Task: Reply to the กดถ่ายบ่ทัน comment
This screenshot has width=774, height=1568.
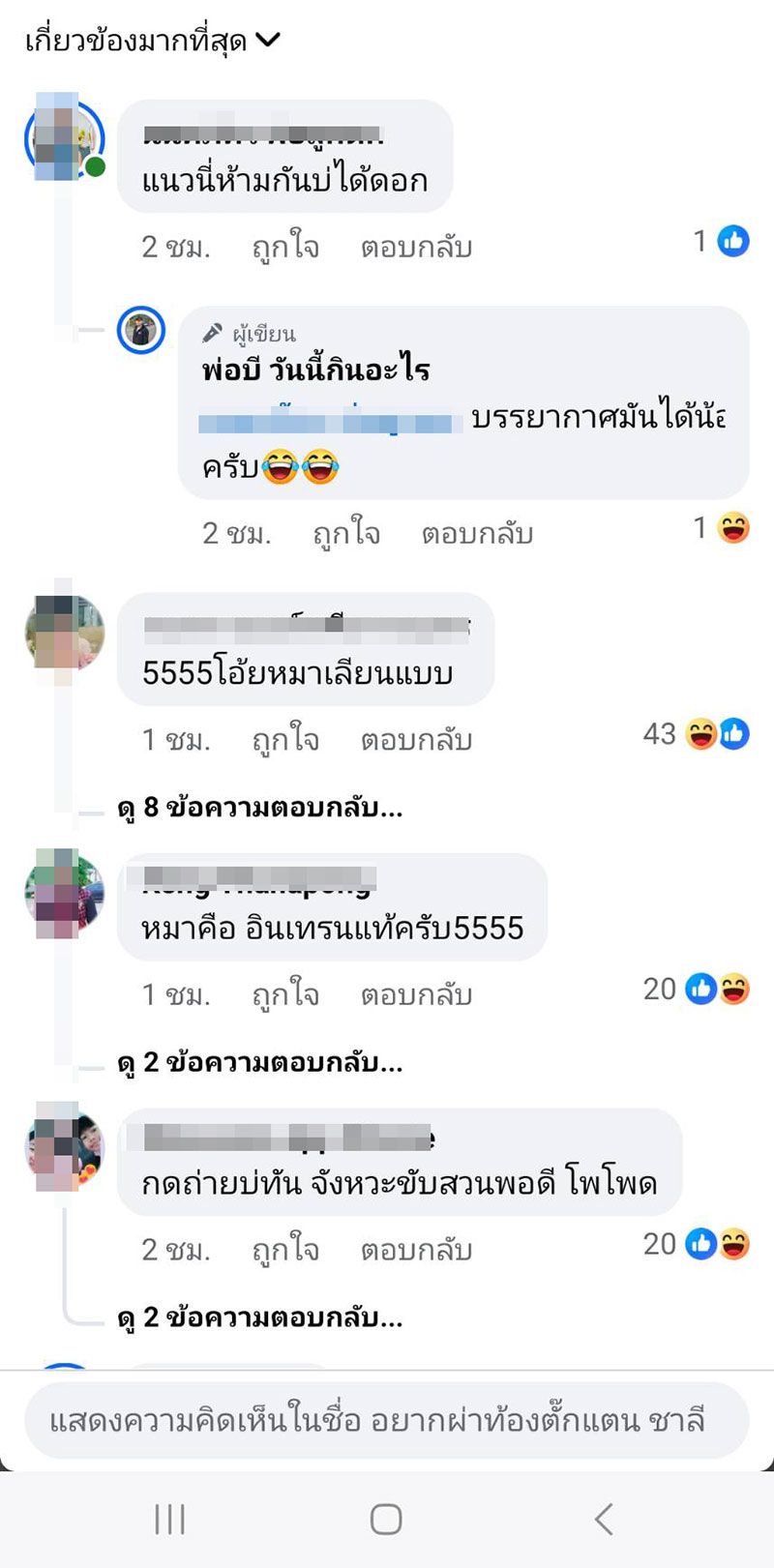Action: [x=416, y=1250]
